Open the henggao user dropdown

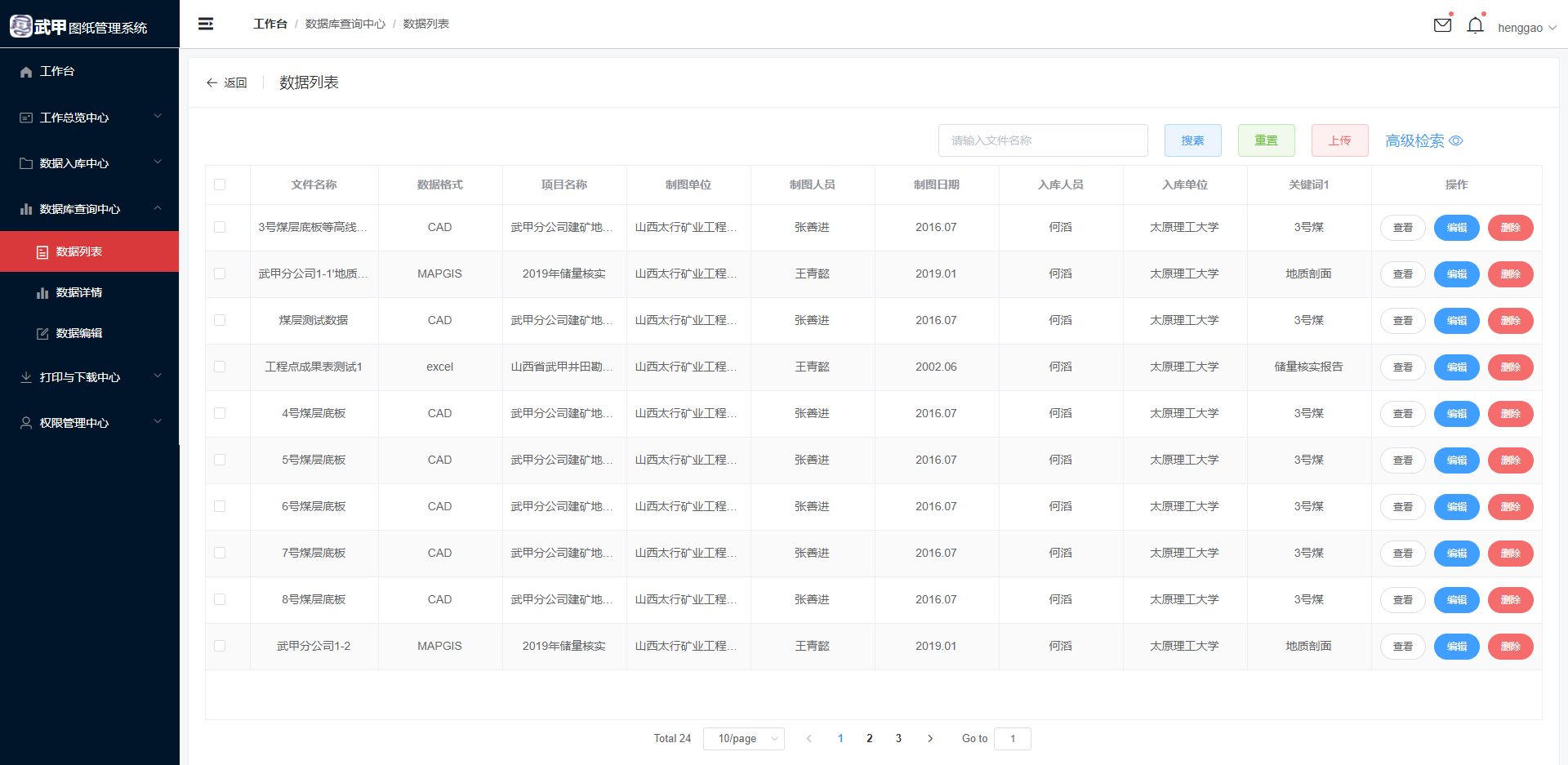[x=1526, y=28]
